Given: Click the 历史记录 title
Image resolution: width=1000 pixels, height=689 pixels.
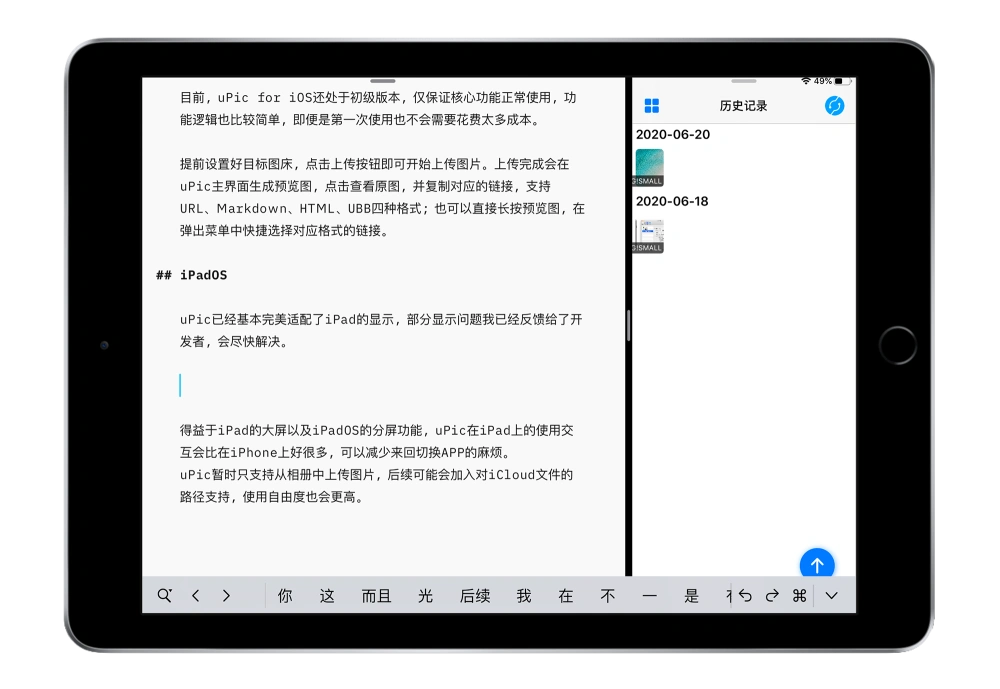Looking at the screenshot, I should point(744,106).
